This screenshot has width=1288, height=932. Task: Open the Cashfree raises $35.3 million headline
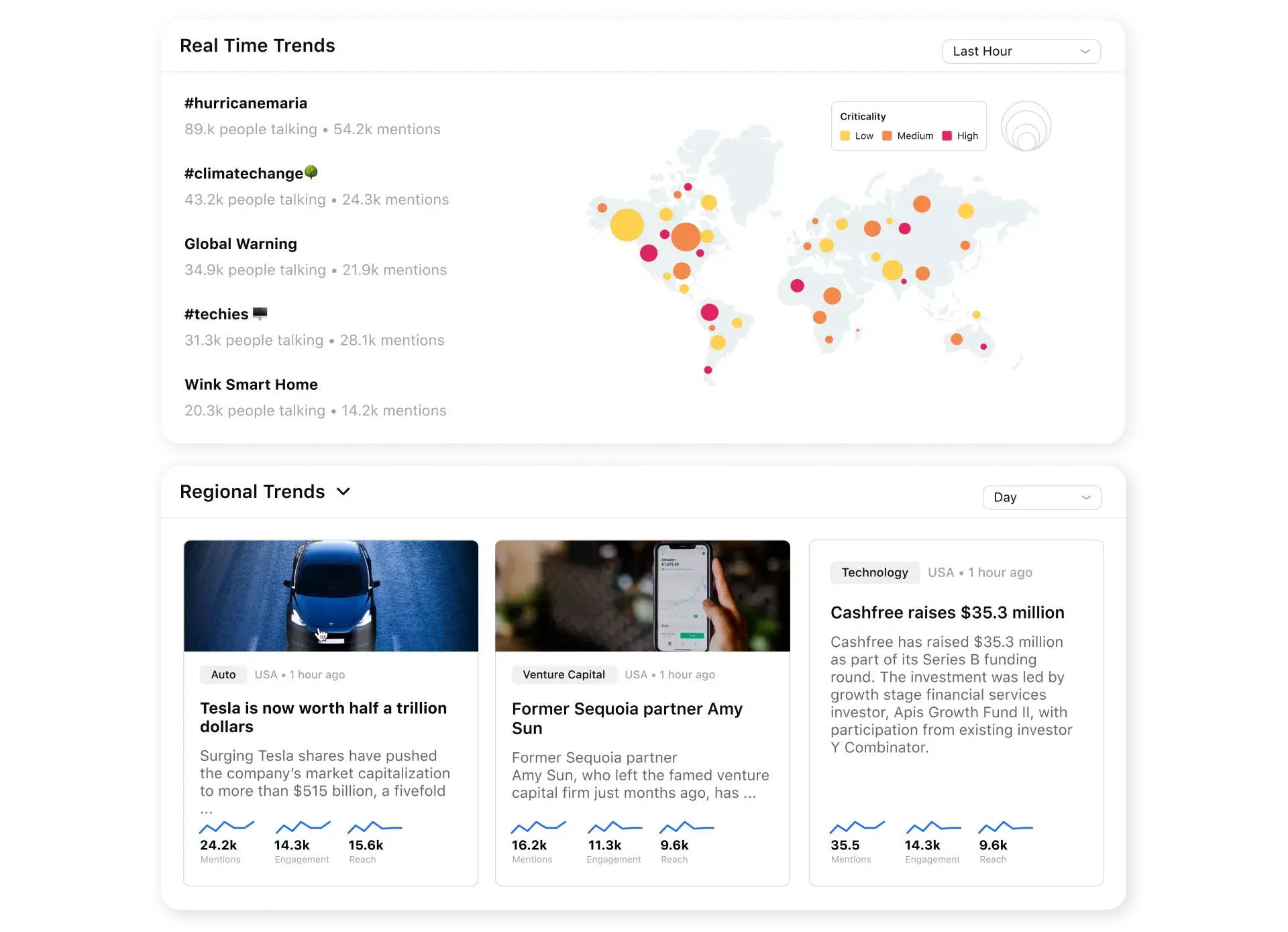(x=947, y=613)
